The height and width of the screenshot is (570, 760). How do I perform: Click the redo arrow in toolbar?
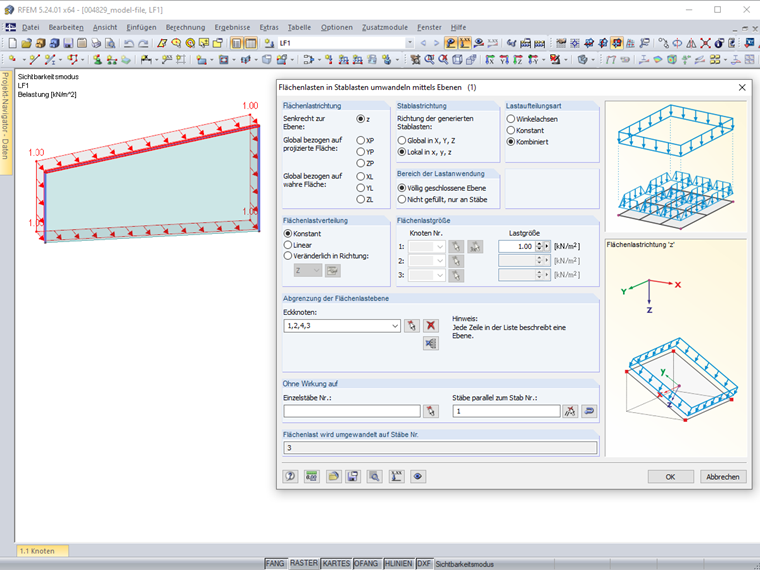(x=143, y=44)
